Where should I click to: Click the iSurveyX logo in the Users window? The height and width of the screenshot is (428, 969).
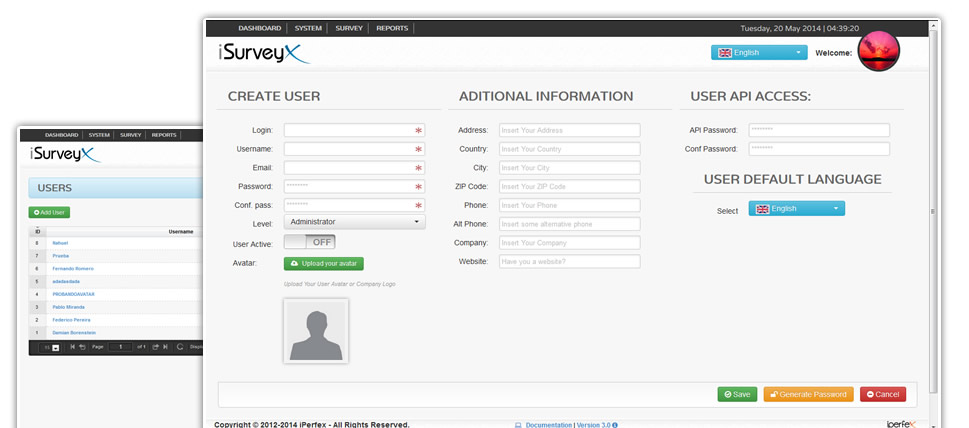tap(65, 154)
